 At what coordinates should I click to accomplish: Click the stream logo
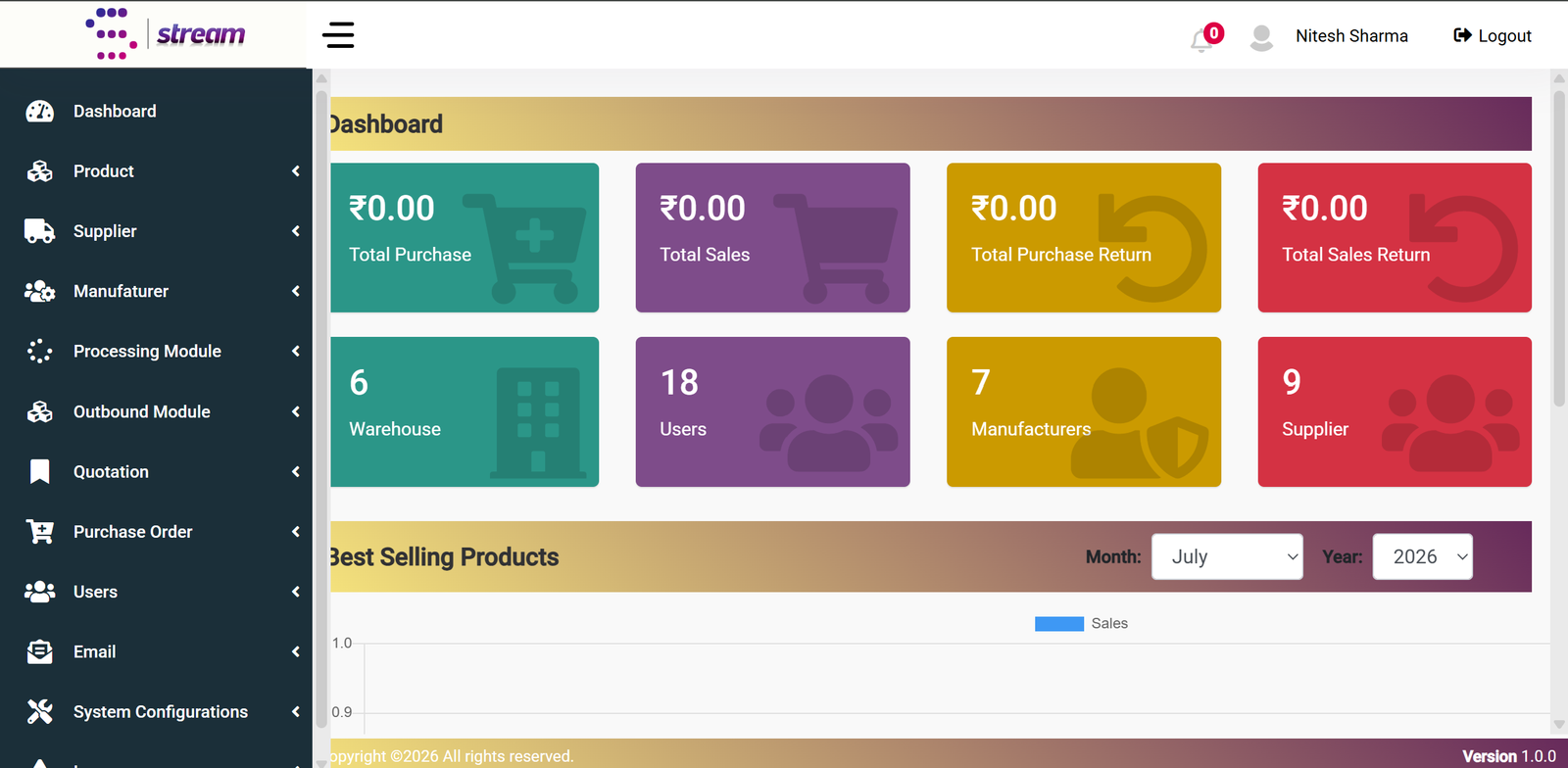(x=166, y=34)
